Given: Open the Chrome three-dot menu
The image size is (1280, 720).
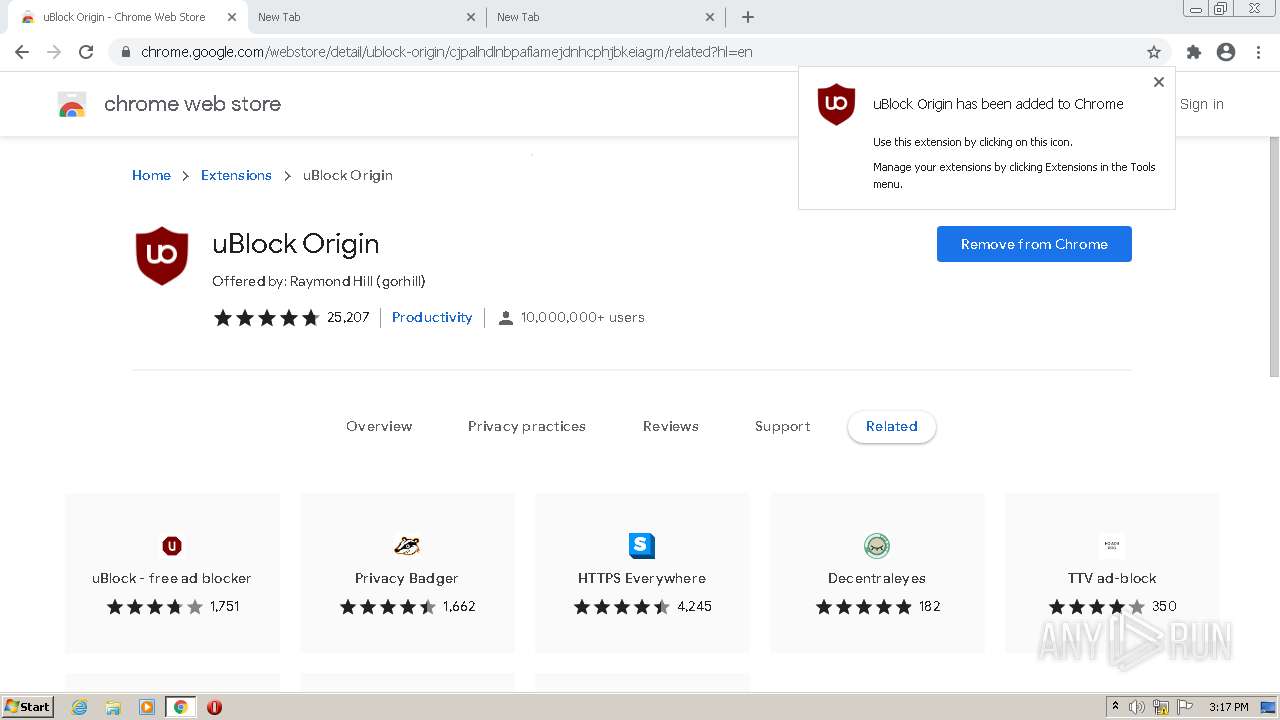Looking at the screenshot, I should [x=1258, y=52].
